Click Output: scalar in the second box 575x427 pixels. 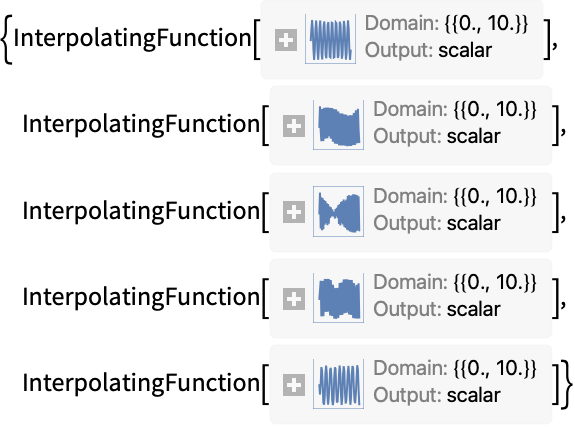437,136
